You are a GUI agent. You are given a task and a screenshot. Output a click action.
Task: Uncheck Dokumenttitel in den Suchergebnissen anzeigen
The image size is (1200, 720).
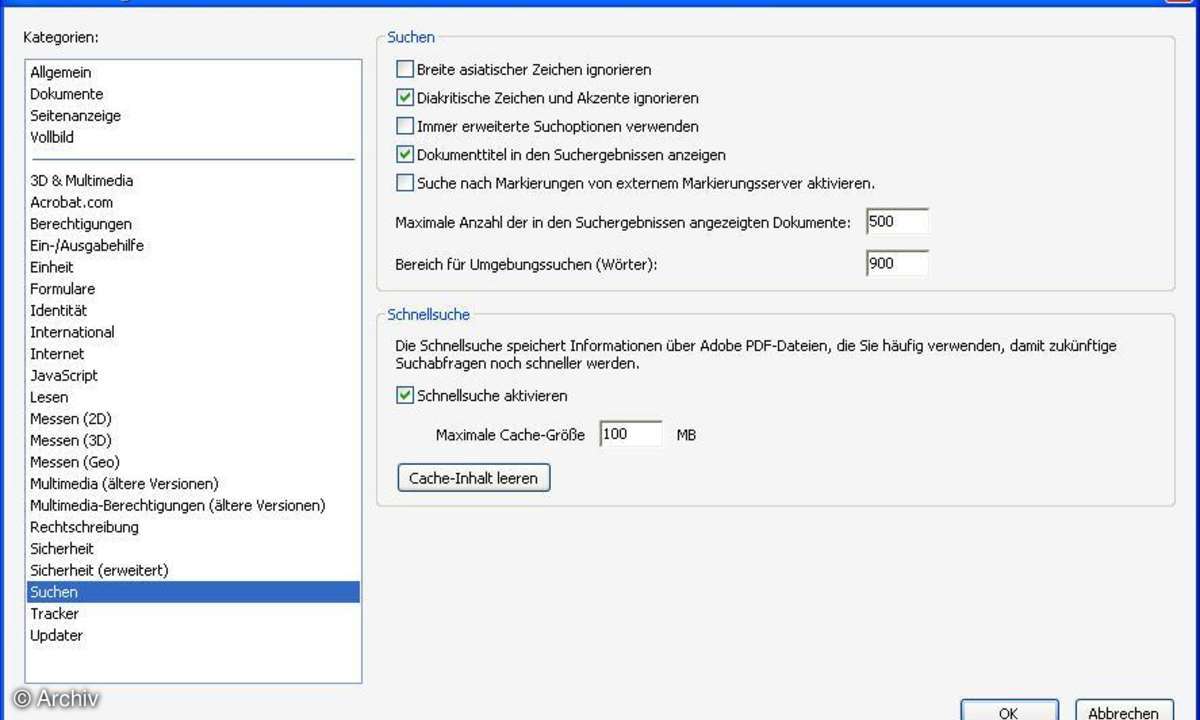(405, 155)
